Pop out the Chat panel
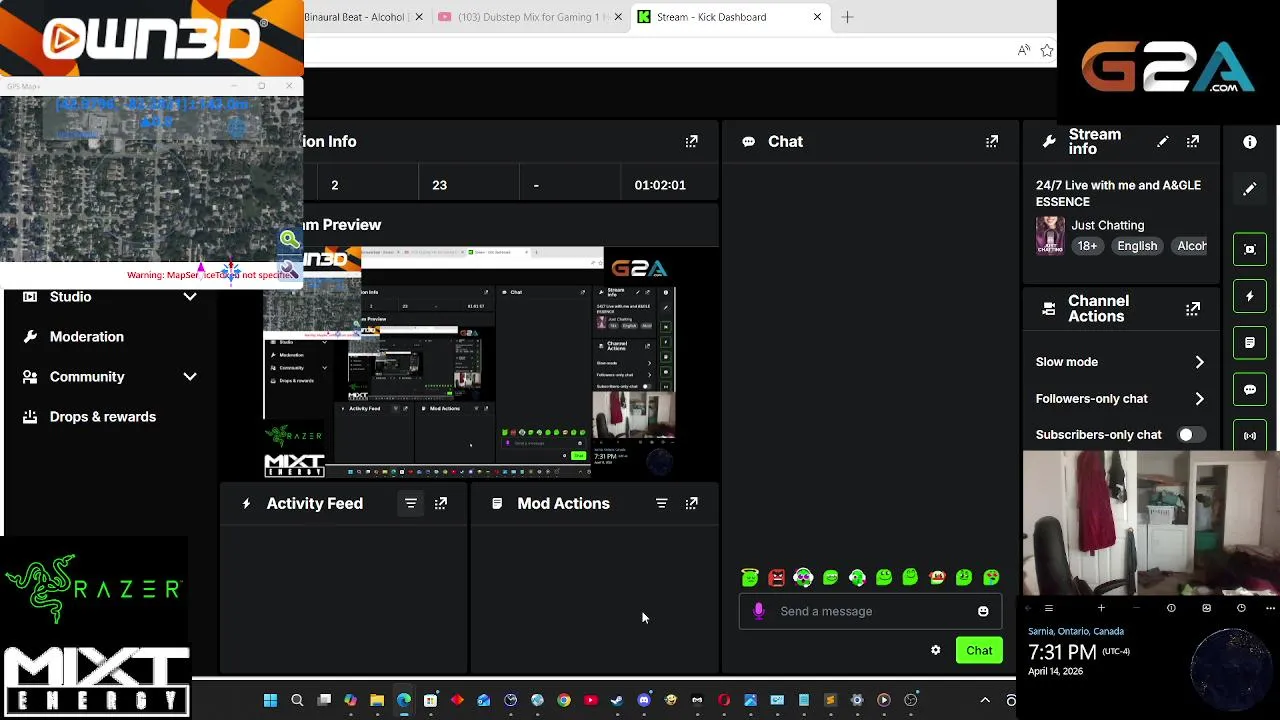This screenshot has width=1280, height=720. [992, 142]
